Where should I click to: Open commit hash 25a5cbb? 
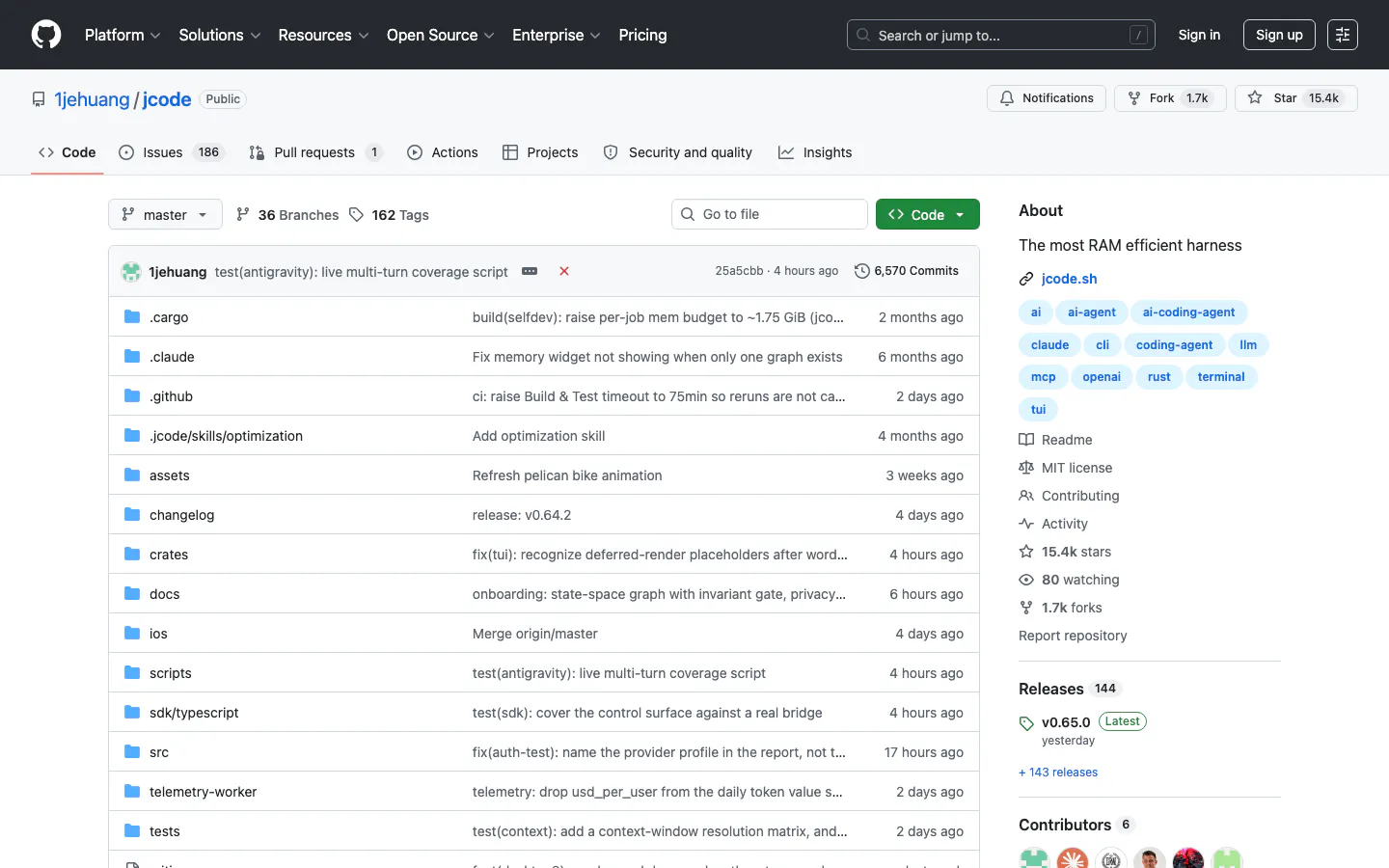coord(739,271)
